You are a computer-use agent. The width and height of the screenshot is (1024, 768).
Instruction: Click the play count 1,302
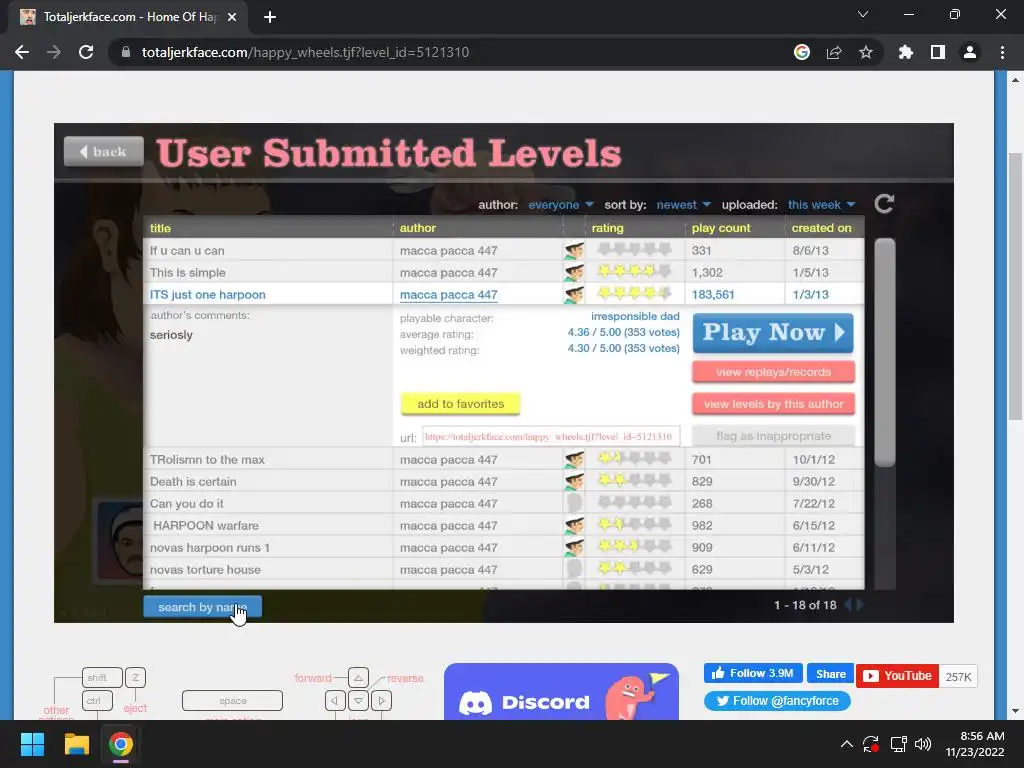(707, 272)
